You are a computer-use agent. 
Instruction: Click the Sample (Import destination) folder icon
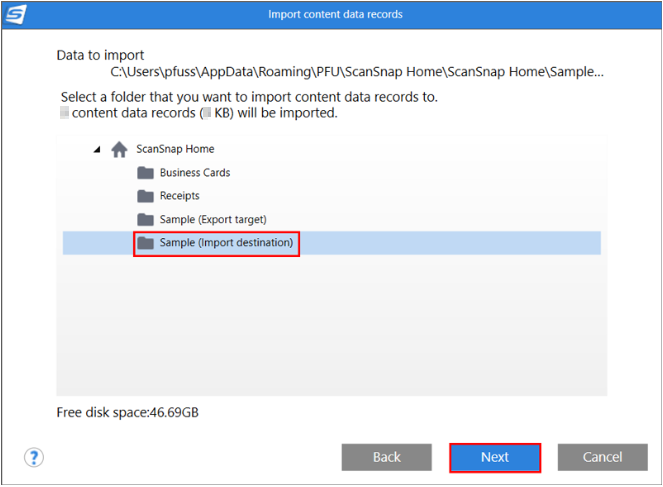coord(145,243)
